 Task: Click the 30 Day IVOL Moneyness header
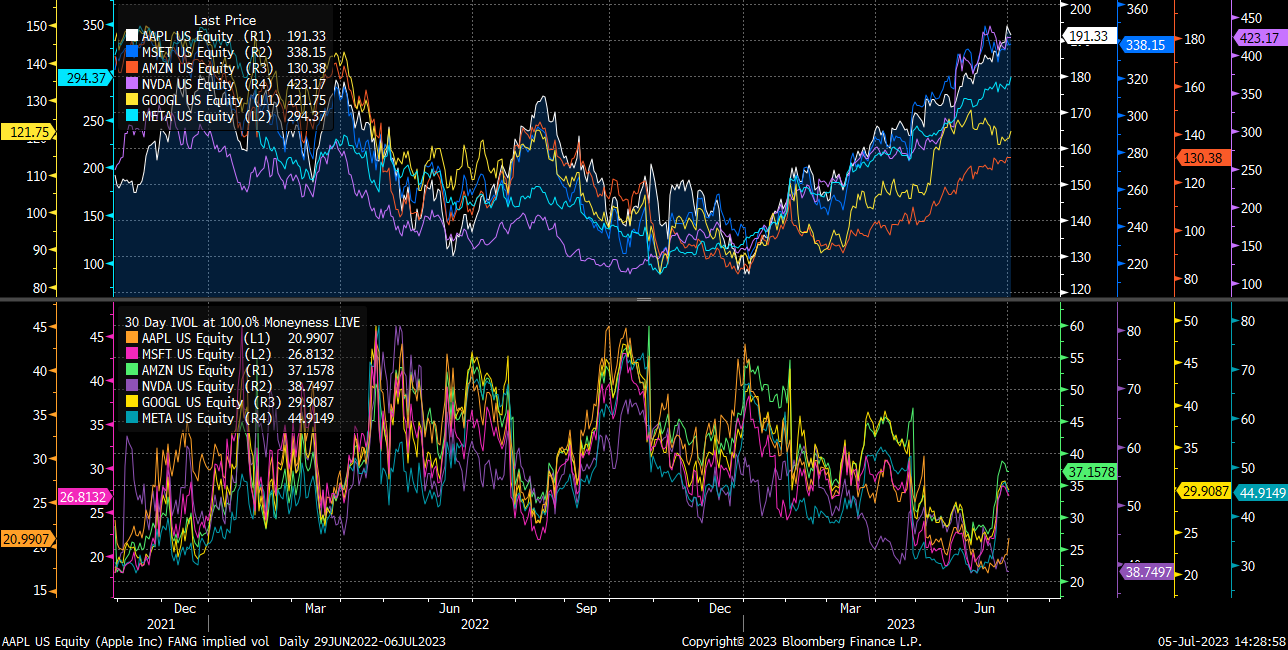[x=245, y=322]
